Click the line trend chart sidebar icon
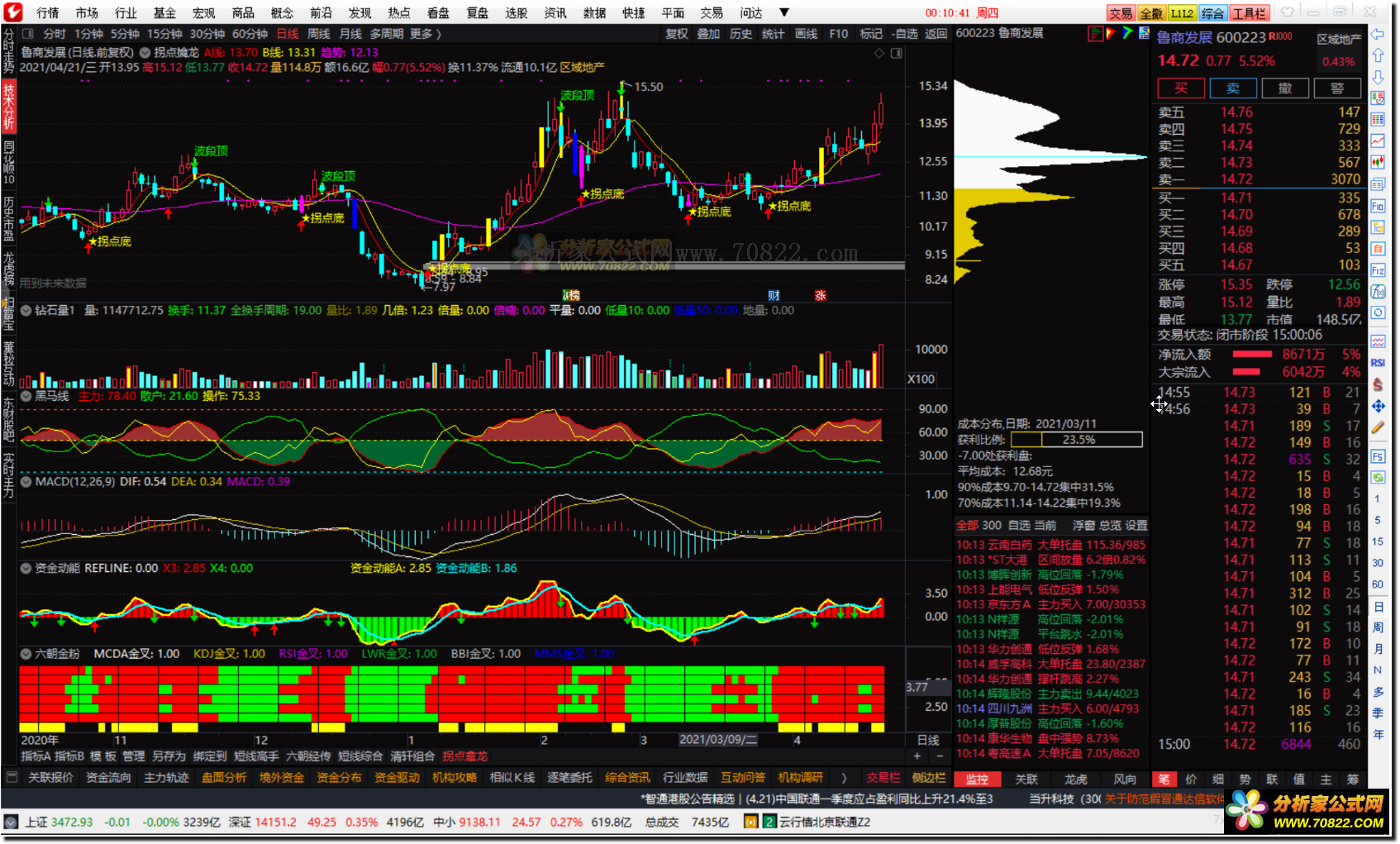This screenshot has height=844, width=1400. click(1378, 141)
